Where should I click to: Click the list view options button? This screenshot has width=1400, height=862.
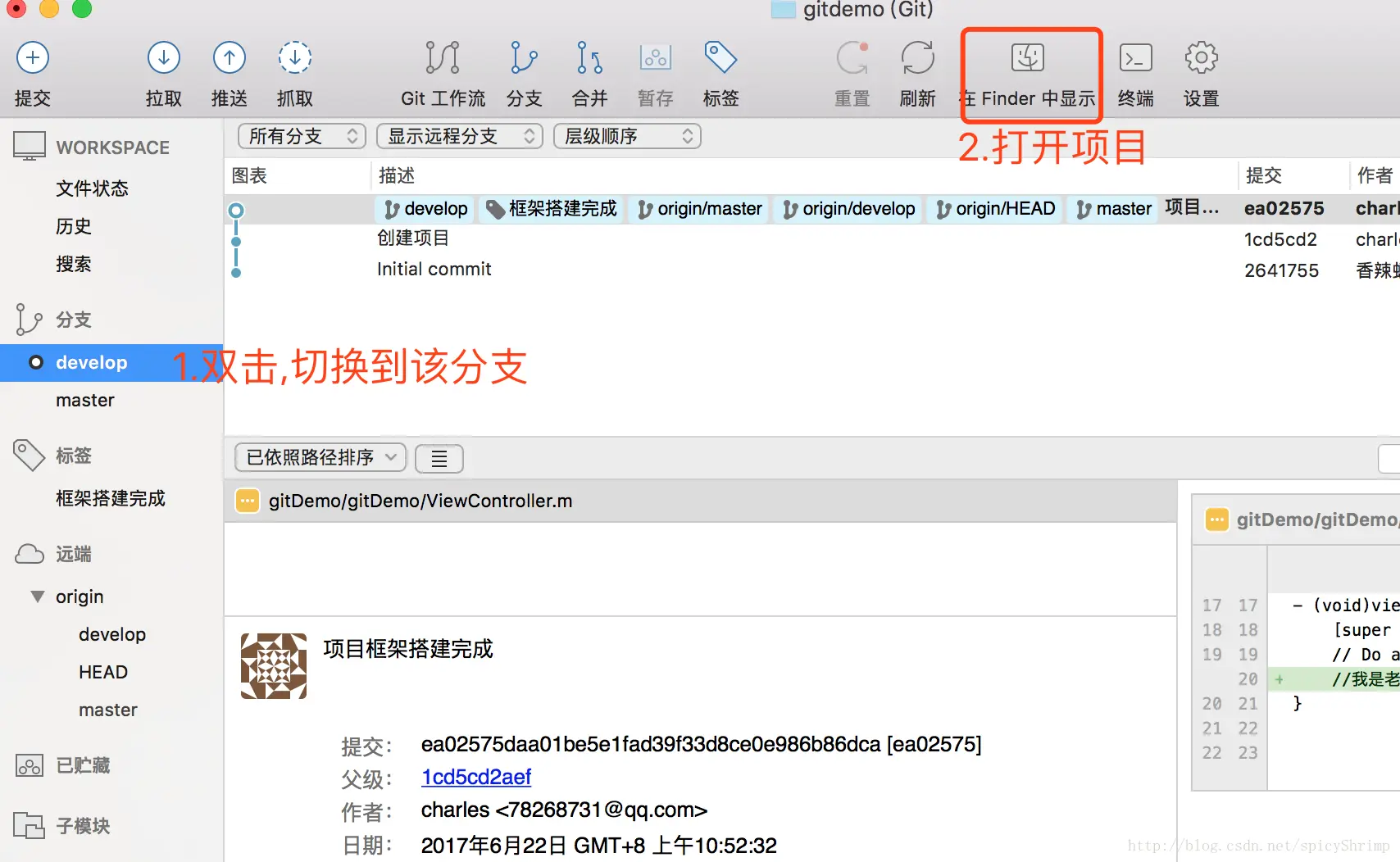439,458
